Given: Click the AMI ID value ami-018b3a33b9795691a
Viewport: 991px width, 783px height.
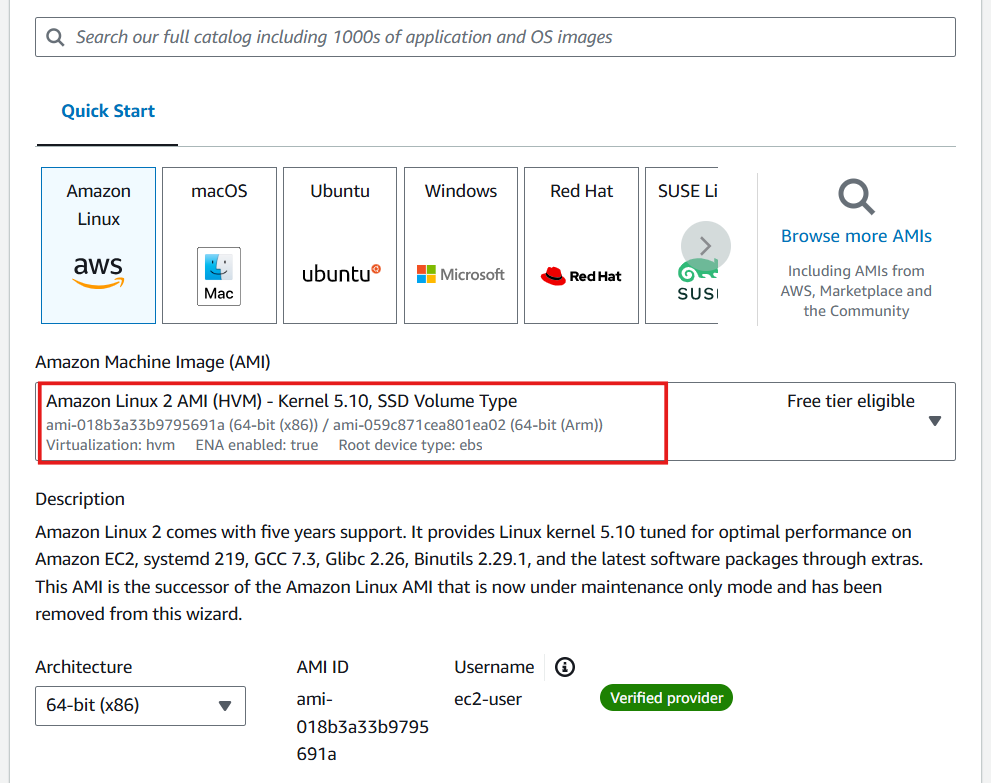Looking at the screenshot, I should click(362, 727).
